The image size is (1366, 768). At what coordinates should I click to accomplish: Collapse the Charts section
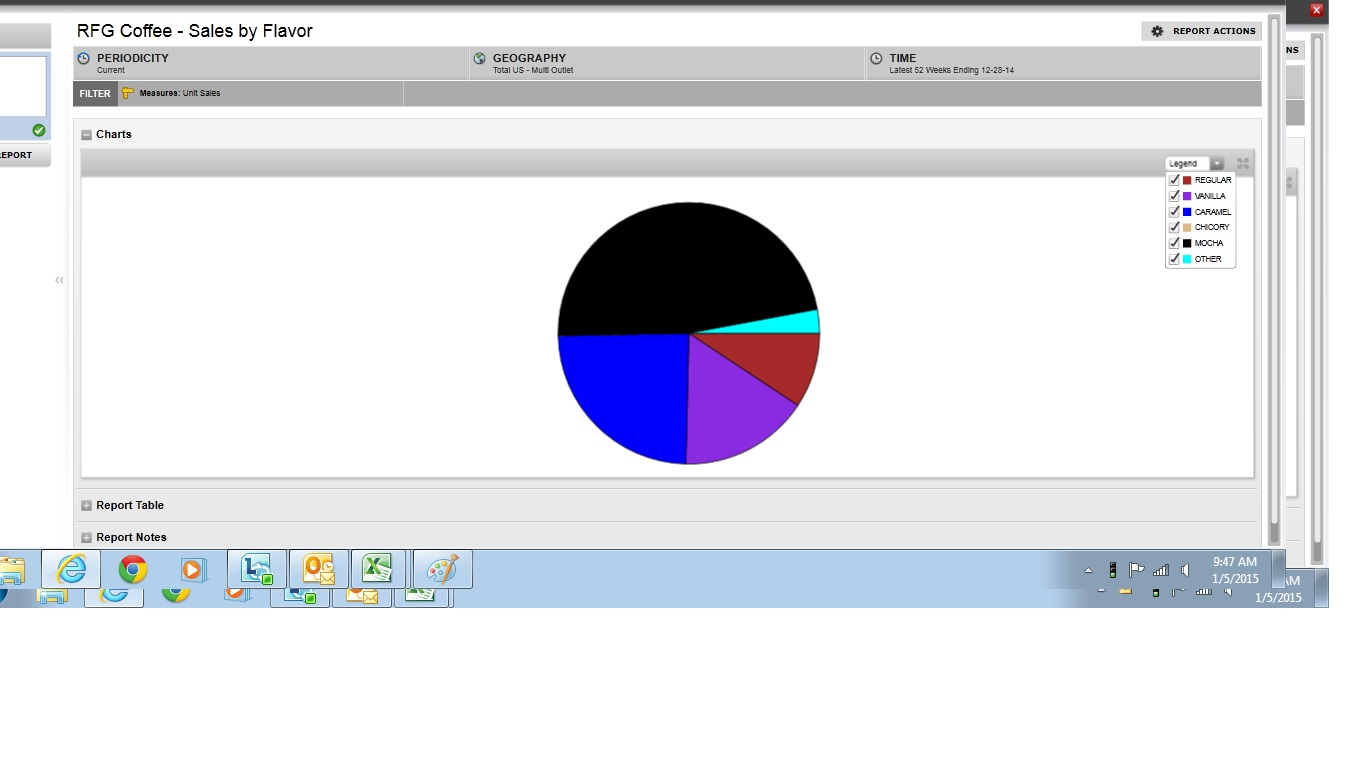point(86,135)
